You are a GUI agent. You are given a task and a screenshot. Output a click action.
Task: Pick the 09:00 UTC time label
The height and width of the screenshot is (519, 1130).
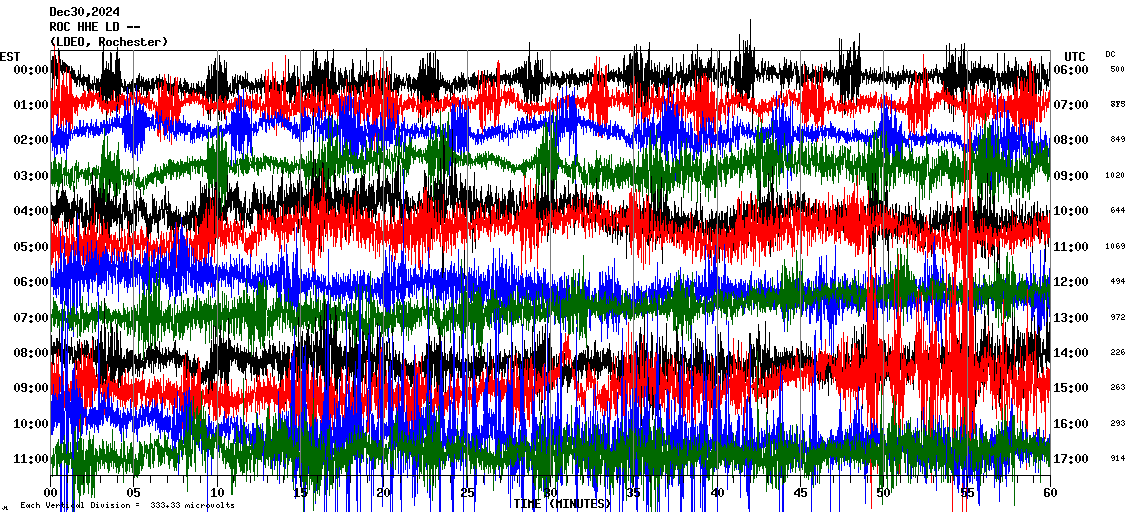pos(1070,176)
